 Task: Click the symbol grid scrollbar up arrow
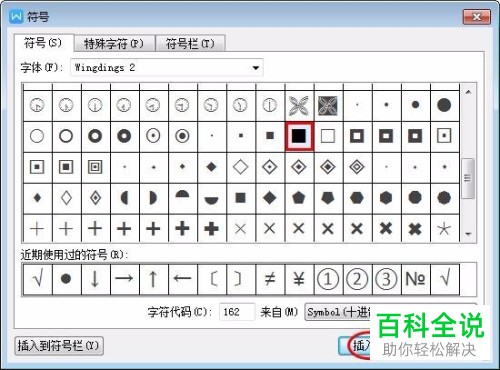[x=468, y=92]
